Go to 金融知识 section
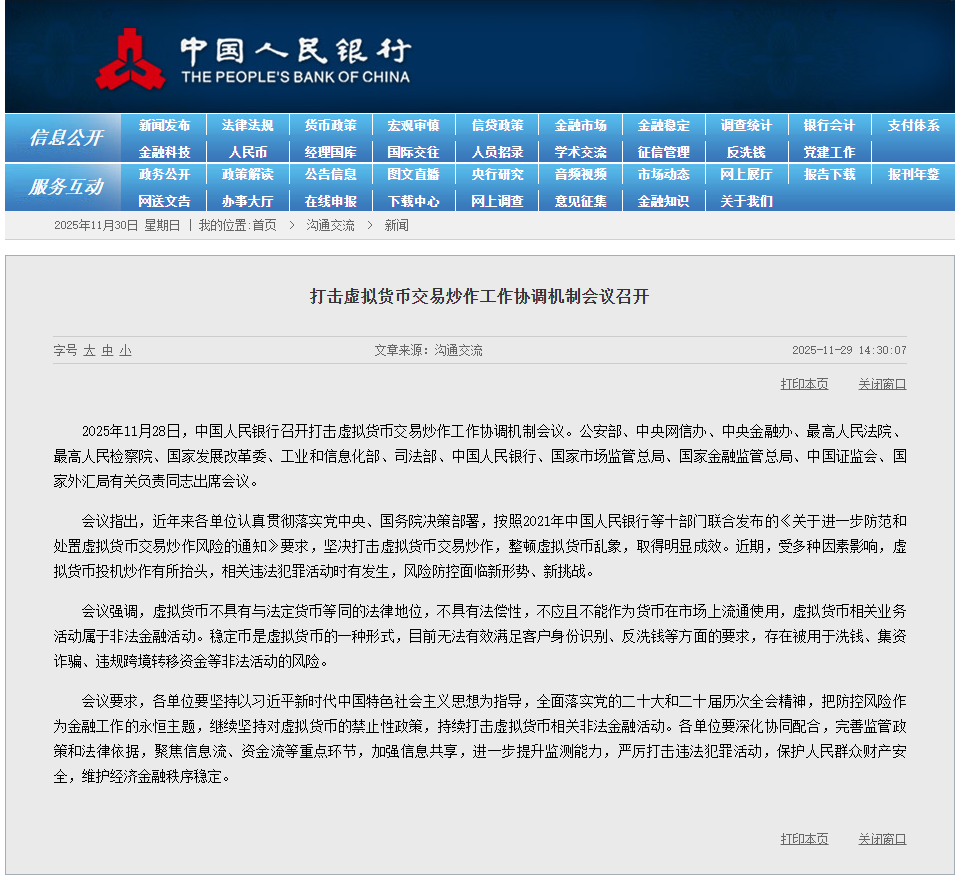This screenshot has width=961, height=881. [664, 201]
